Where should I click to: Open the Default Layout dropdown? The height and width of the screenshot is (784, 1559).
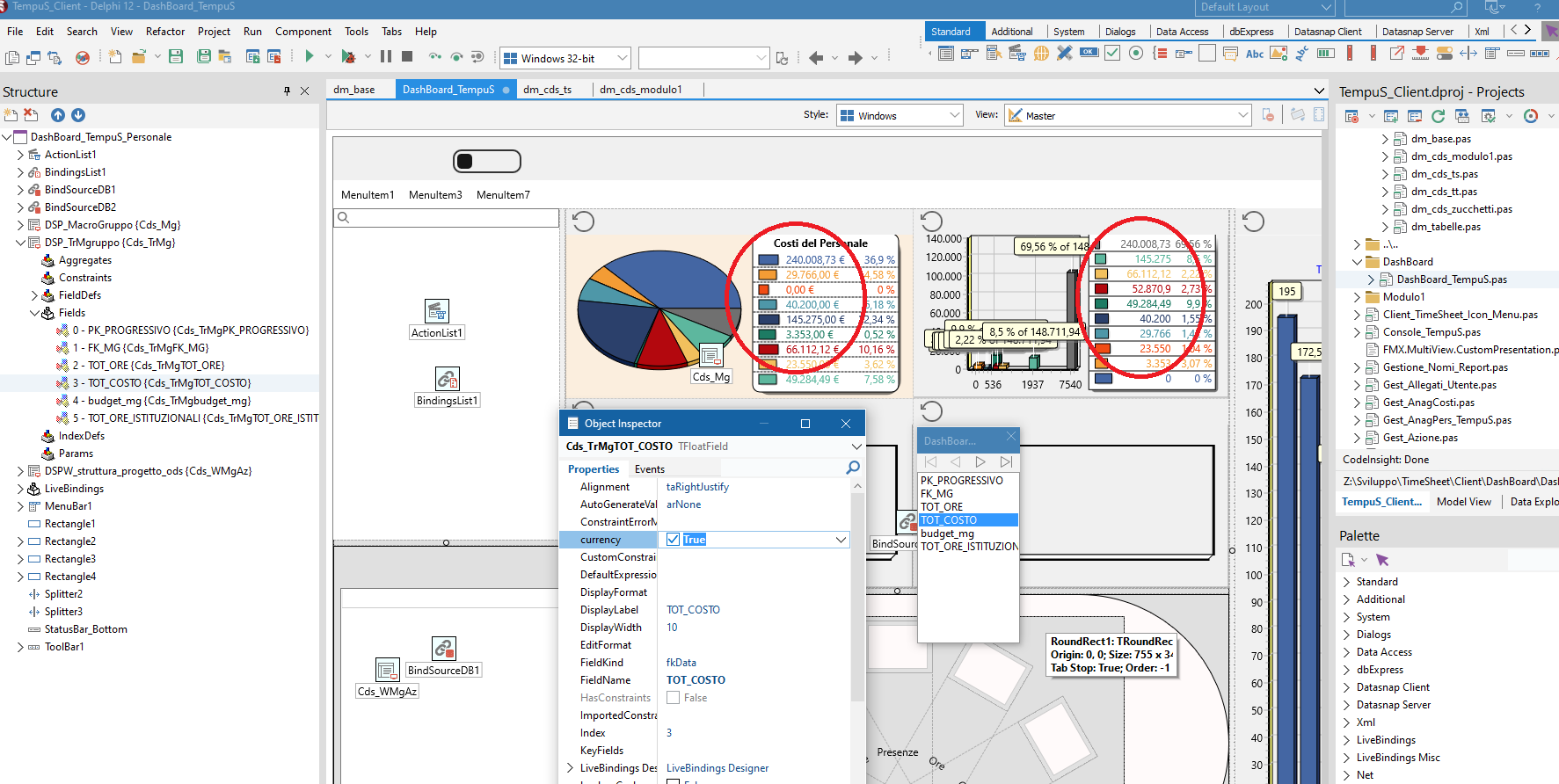(1327, 7)
